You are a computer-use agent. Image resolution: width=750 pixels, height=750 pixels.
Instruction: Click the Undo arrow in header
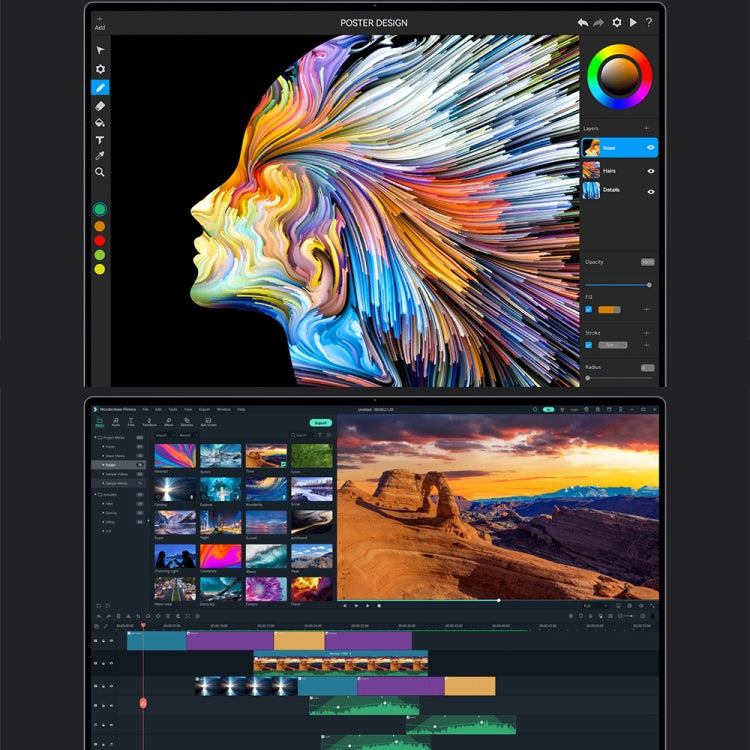click(583, 22)
